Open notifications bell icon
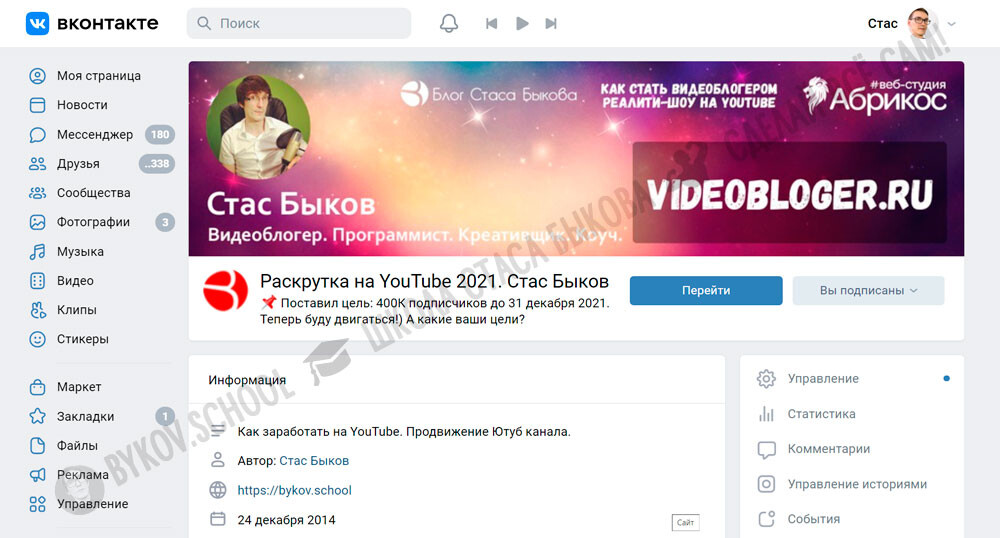The width and height of the screenshot is (1000, 538). click(449, 23)
